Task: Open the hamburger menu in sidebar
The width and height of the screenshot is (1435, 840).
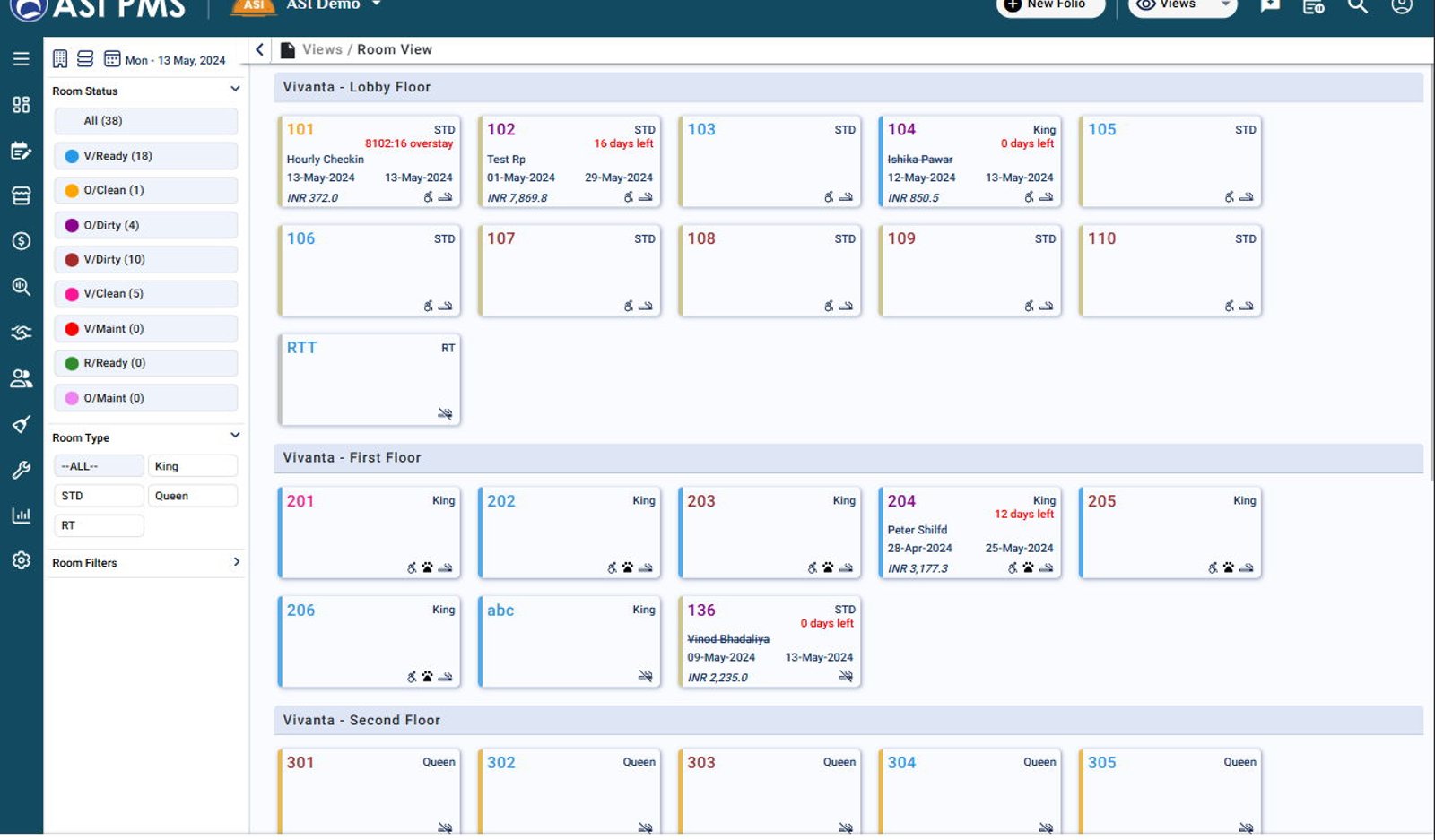Action: [x=22, y=59]
